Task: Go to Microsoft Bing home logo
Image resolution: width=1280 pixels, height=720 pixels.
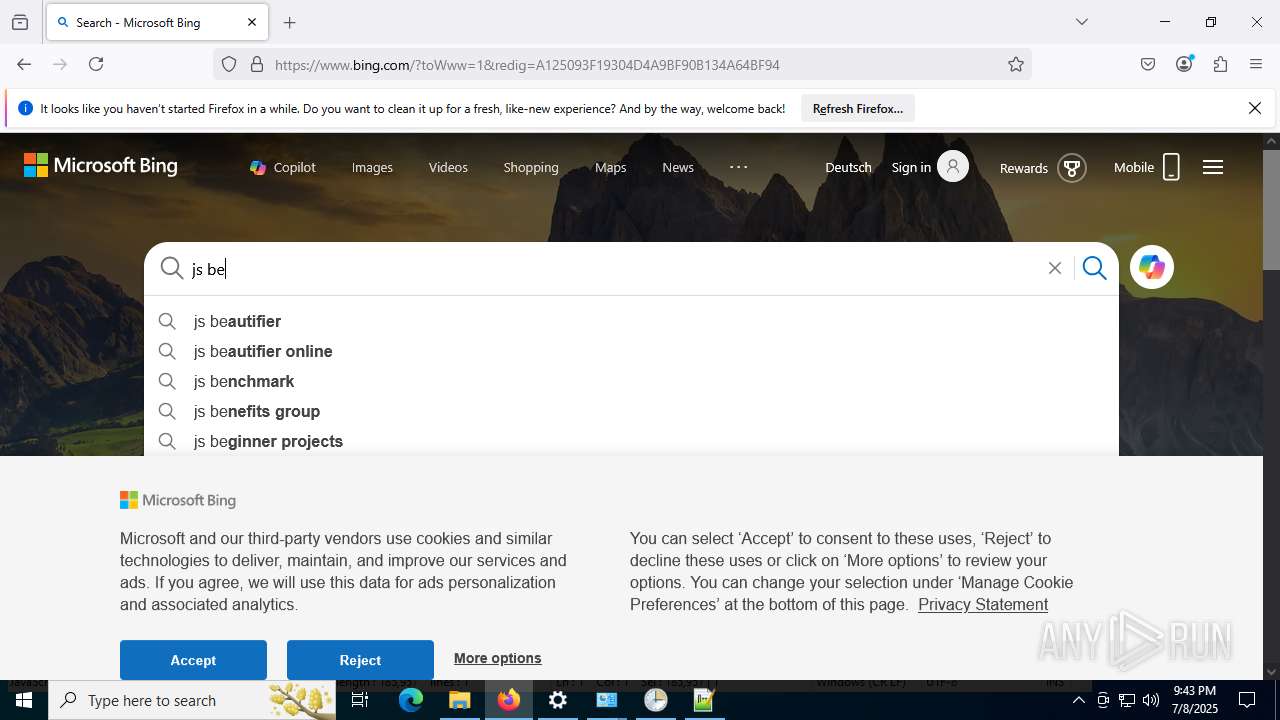Action: (101, 166)
